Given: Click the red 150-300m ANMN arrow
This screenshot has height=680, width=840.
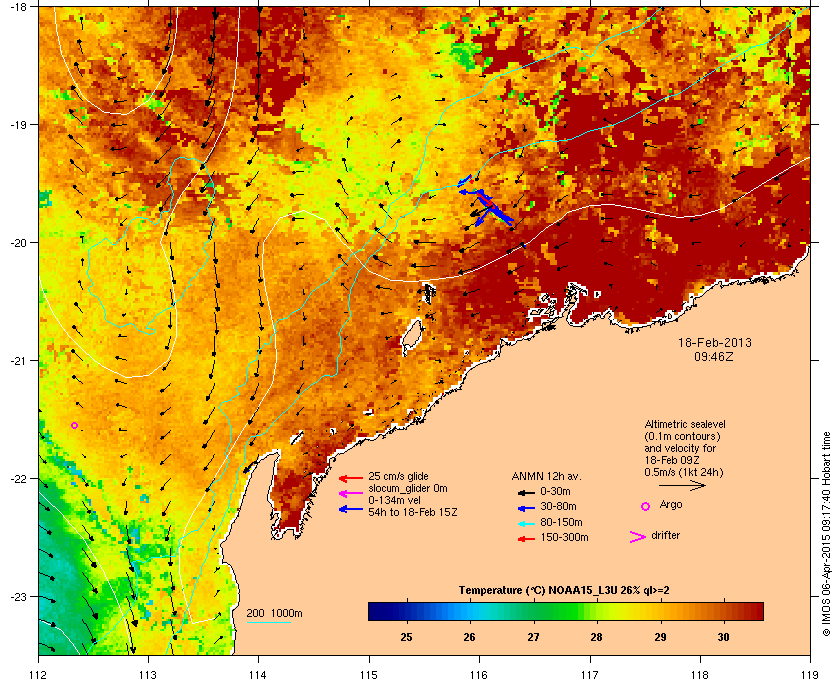Looking at the screenshot, I should [x=526, y=539].
